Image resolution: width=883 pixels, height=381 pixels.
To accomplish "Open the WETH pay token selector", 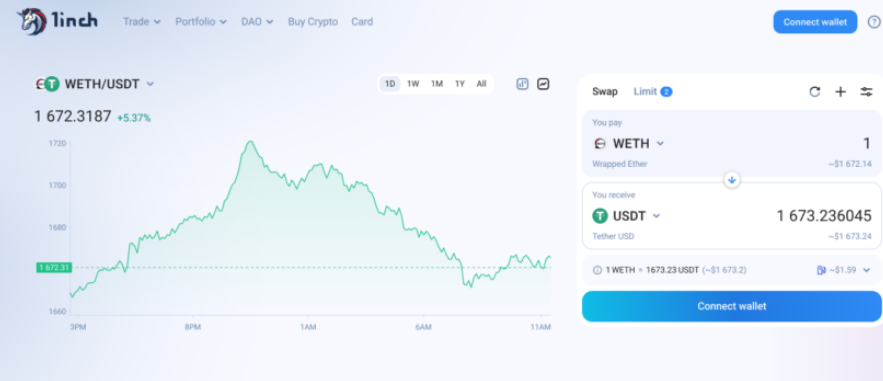I will [x=629, y=144].
